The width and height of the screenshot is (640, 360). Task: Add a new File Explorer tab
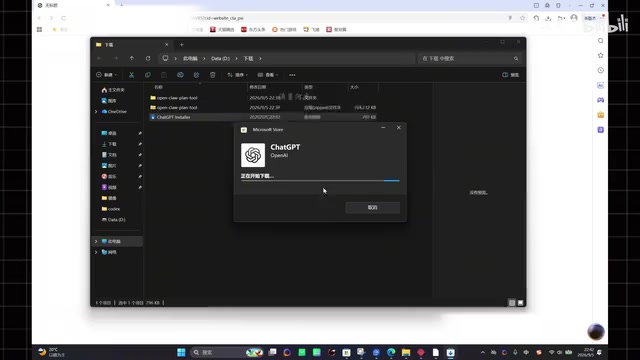pyautogui.click(x=182, y=44)
